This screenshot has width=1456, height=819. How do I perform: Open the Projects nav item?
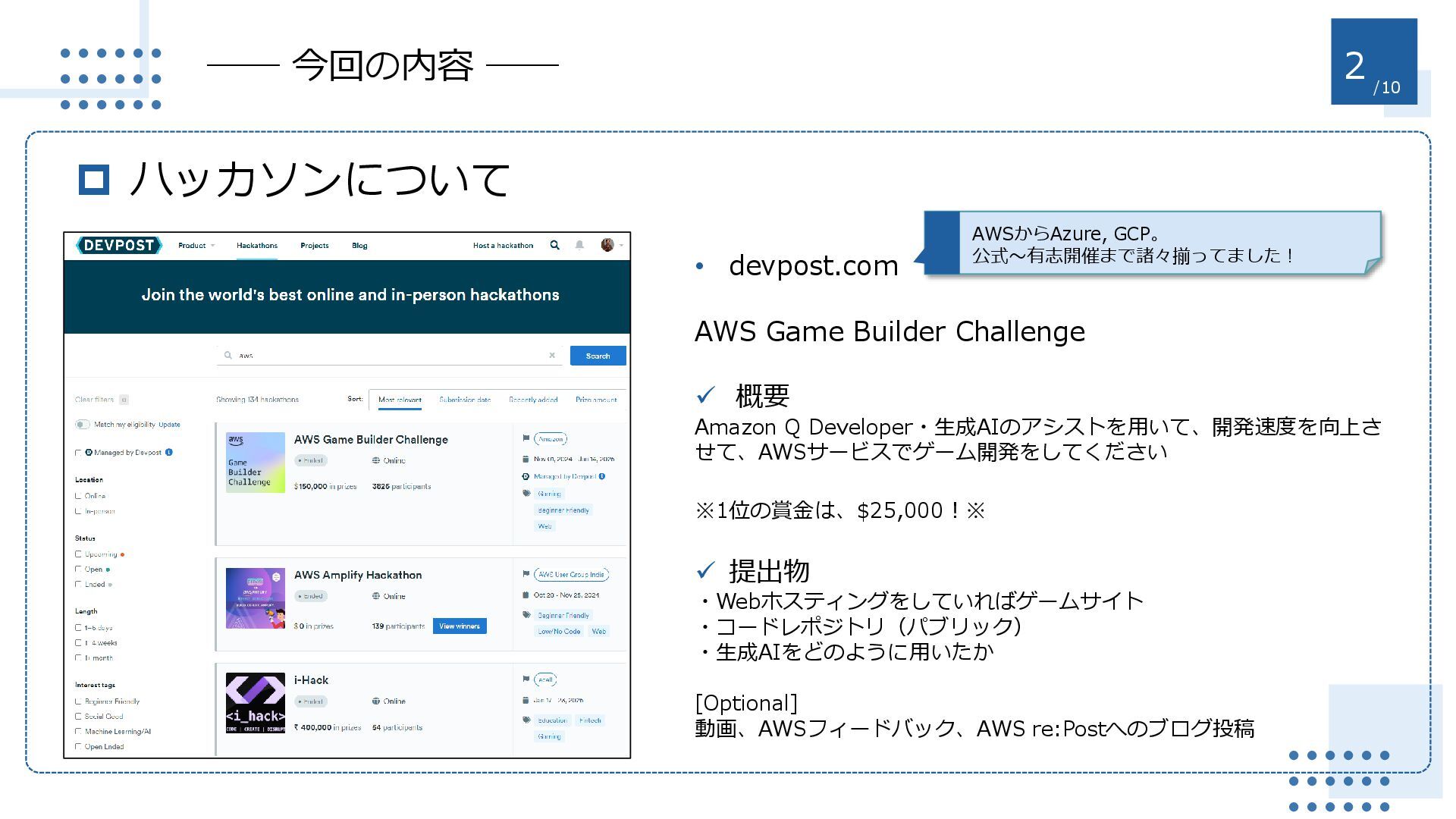tap(315, 245)
